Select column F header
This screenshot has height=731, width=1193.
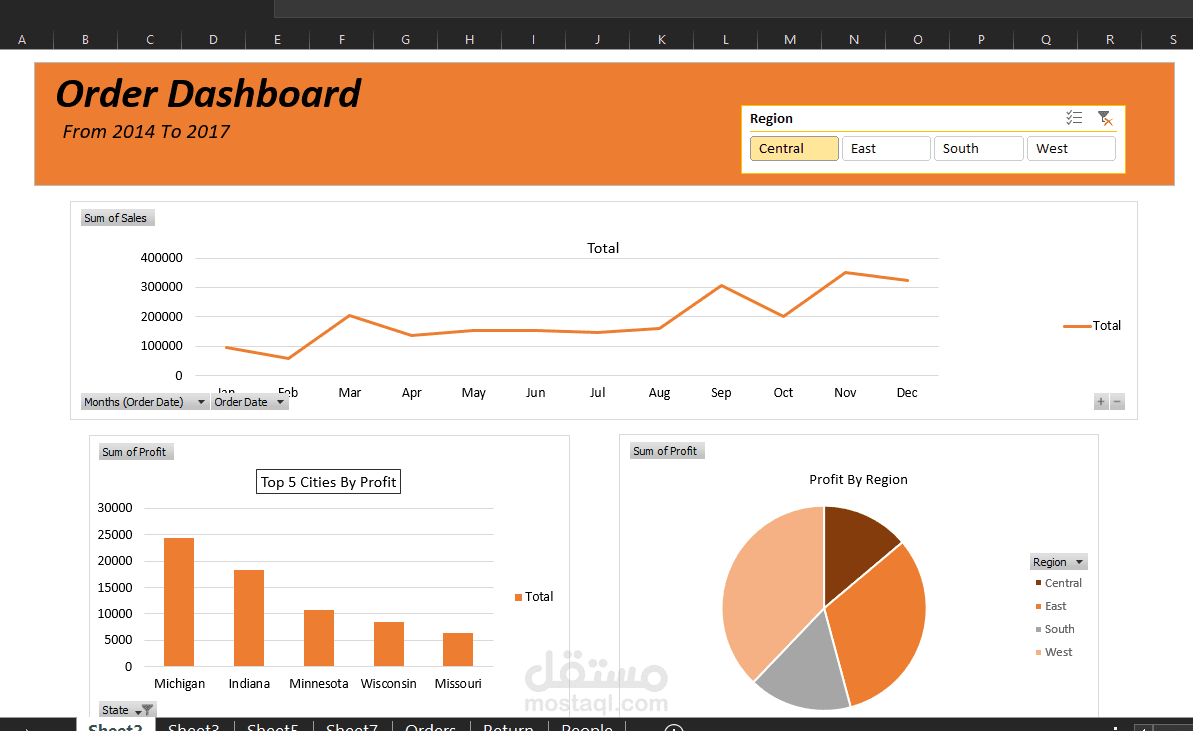tap(342, 40)
